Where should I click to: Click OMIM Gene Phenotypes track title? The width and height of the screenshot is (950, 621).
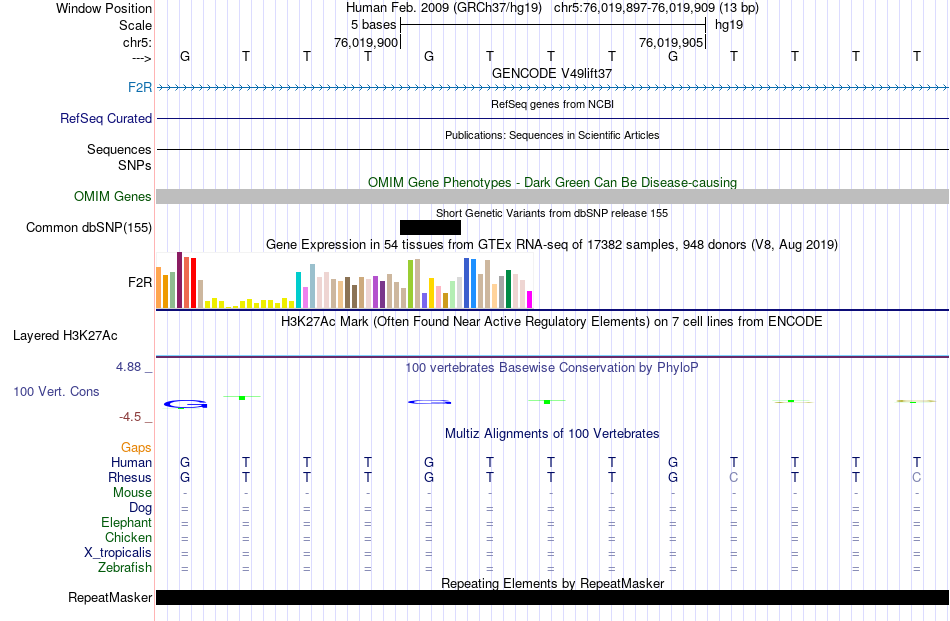pos(552,182)
